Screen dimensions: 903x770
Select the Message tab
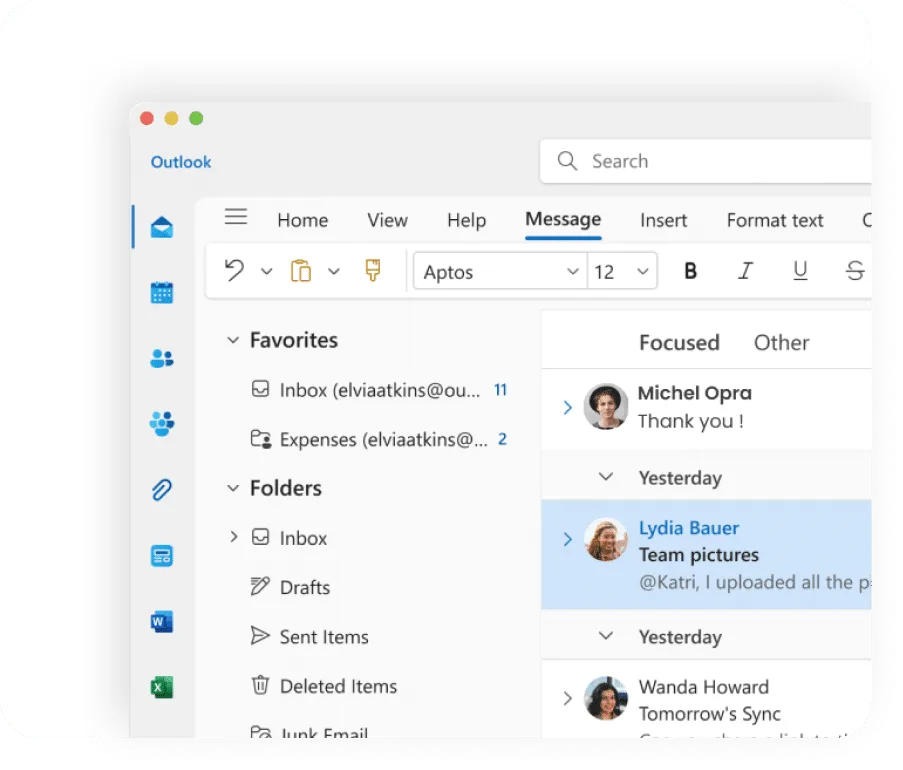coord(563,219)
